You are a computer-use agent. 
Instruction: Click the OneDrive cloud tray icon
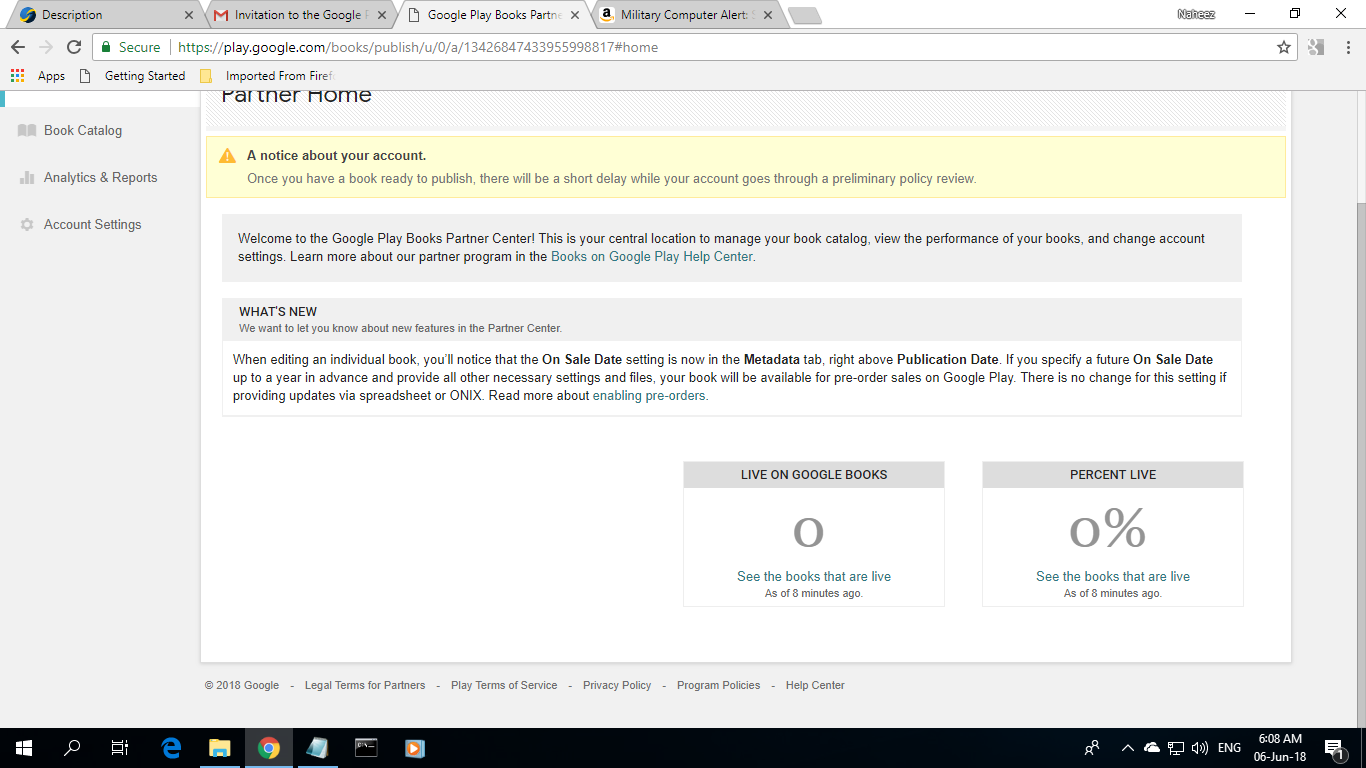coord(1152,747)
